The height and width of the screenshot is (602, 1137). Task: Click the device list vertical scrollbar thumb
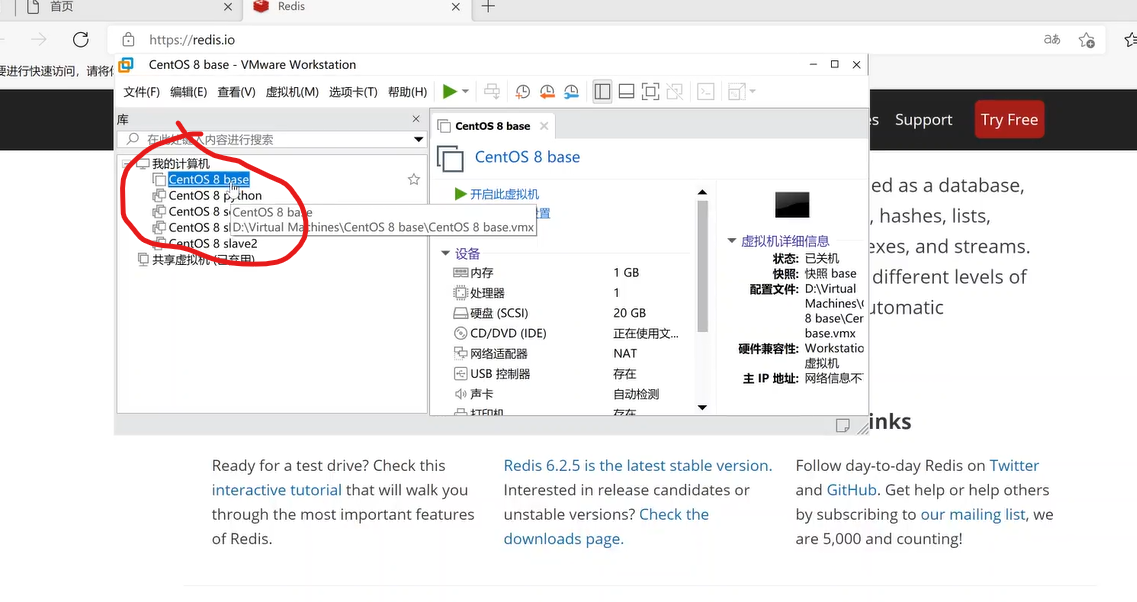pos(702,265)
